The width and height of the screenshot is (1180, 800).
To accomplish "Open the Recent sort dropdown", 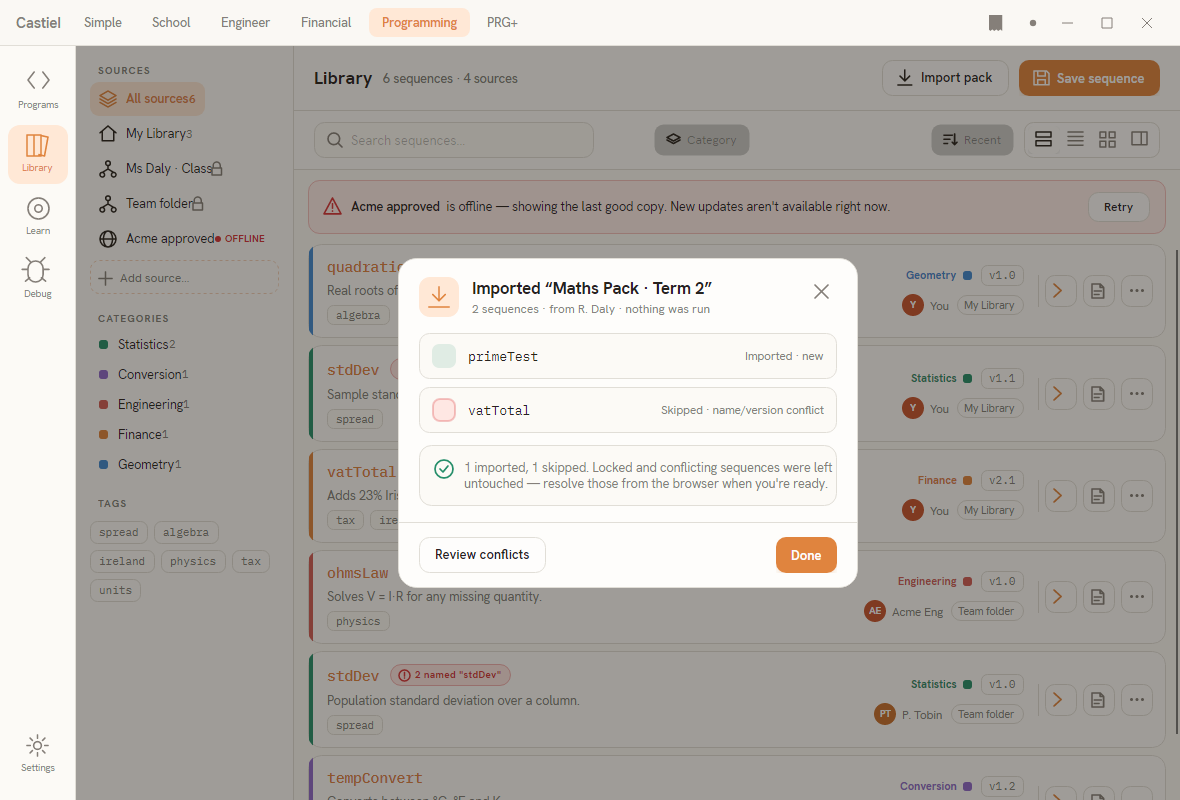I will click(x=972, y=140).
